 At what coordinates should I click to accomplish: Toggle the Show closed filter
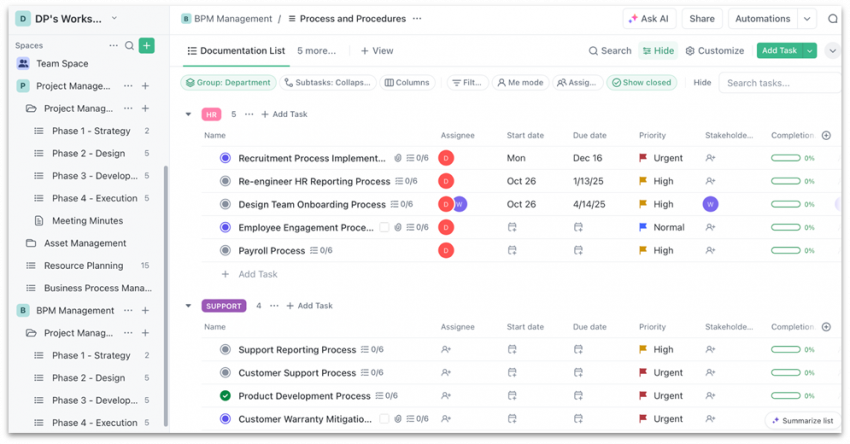point(641,83)
